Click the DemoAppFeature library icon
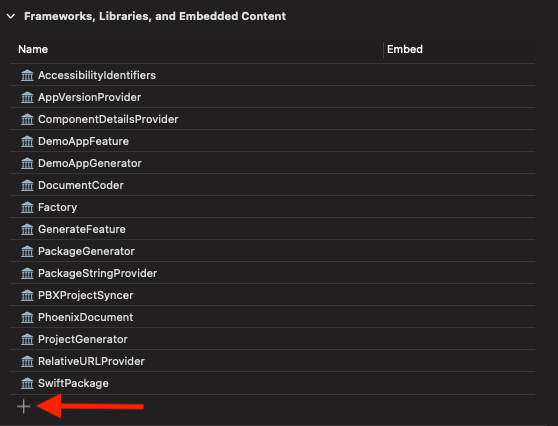558x426 pixels. (x=27, y=142)
